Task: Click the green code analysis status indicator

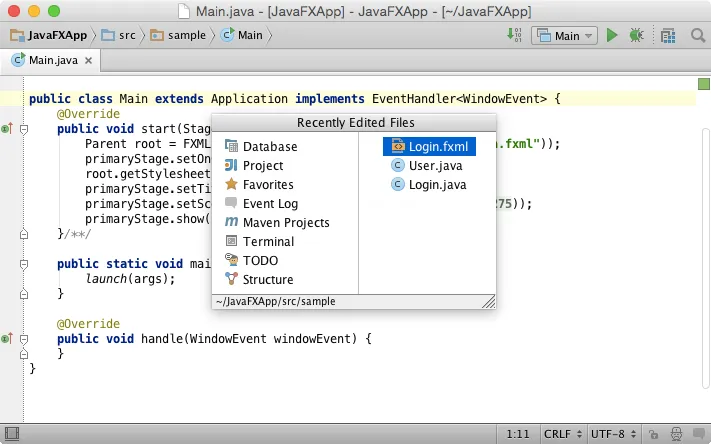Action: pos(704,84)
